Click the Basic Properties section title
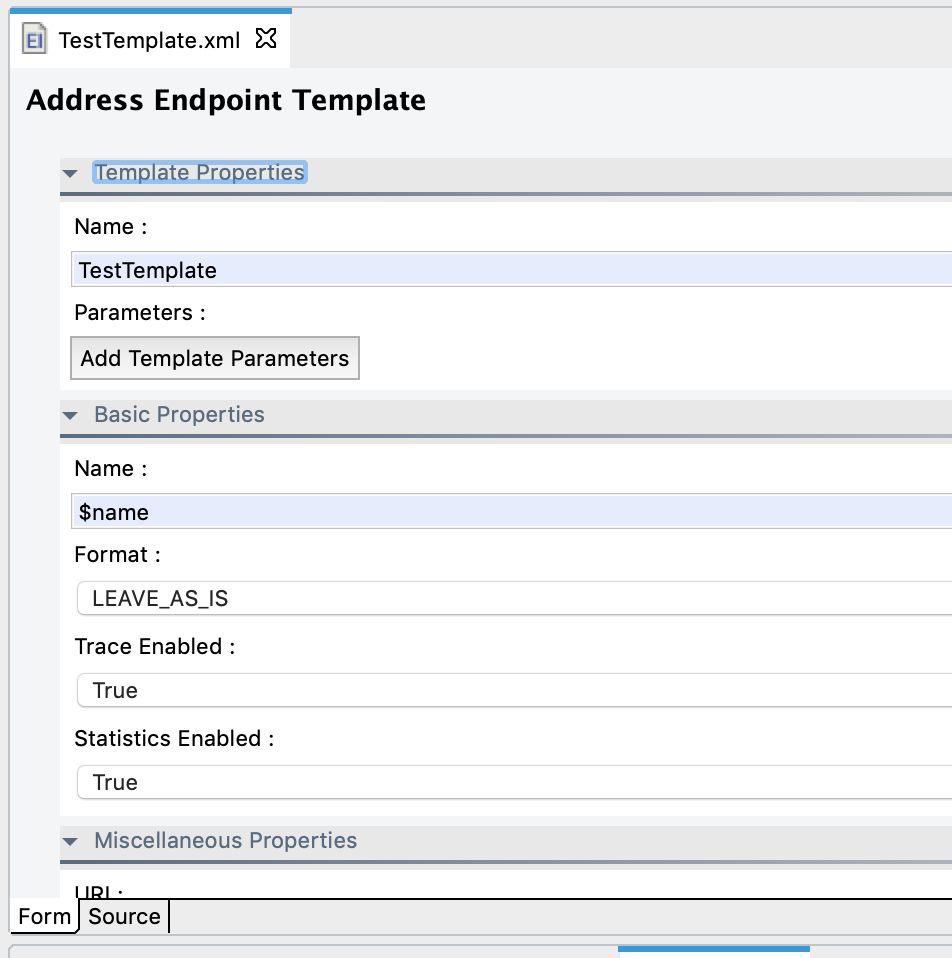 point(179,414)
